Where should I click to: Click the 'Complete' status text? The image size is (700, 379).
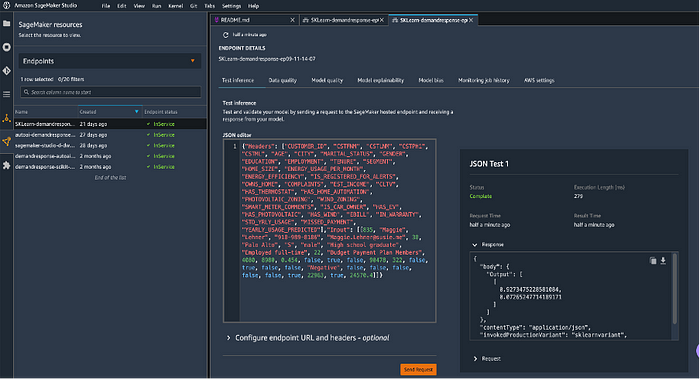click(481, 196)
